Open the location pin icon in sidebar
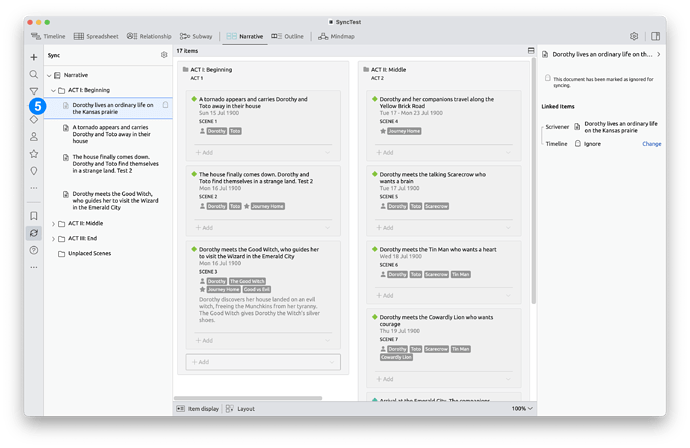Screen dimensions: 690x448 (x=34, y=171)
